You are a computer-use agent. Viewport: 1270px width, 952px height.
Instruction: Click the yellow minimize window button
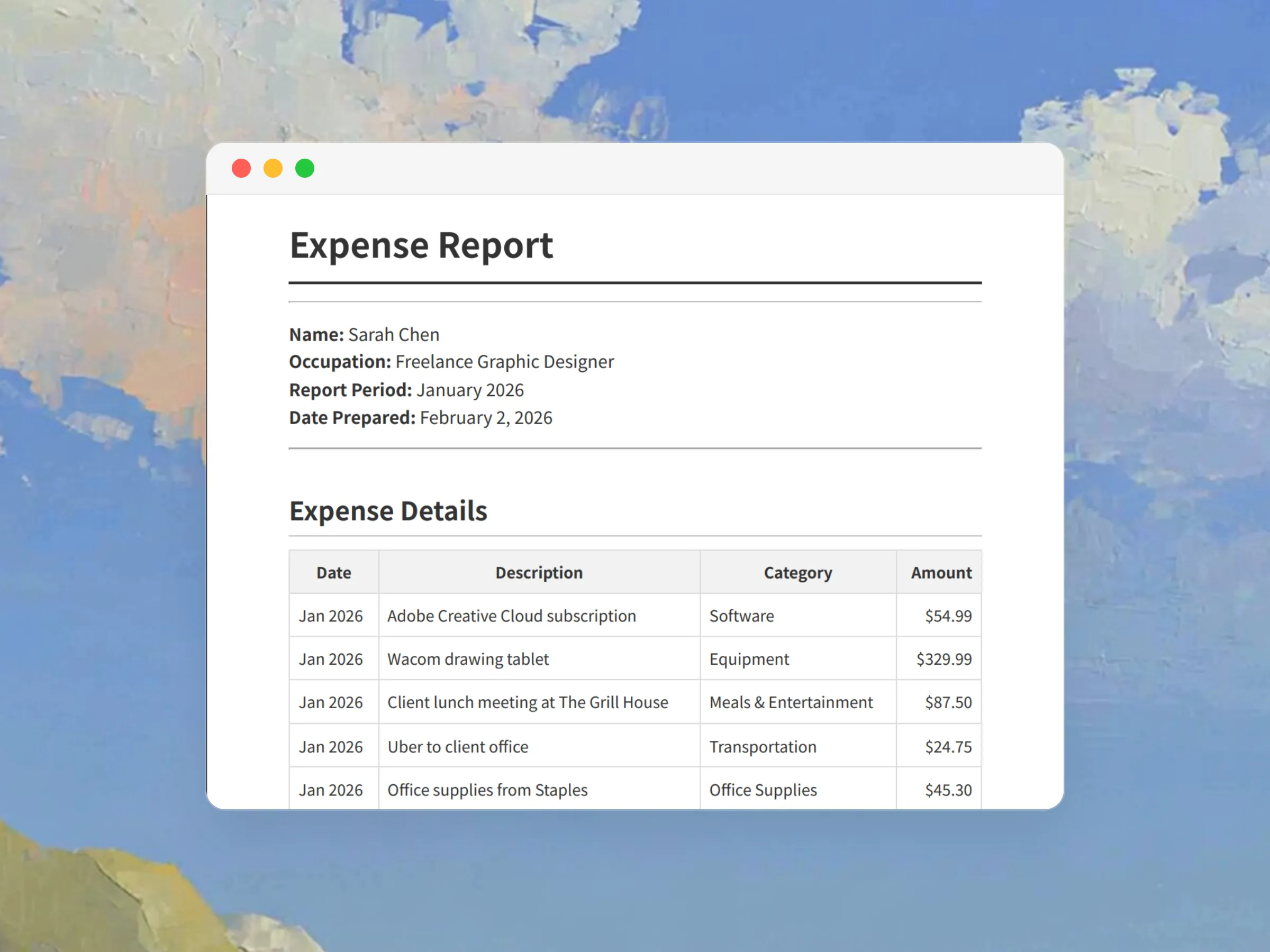pos(273,168)
